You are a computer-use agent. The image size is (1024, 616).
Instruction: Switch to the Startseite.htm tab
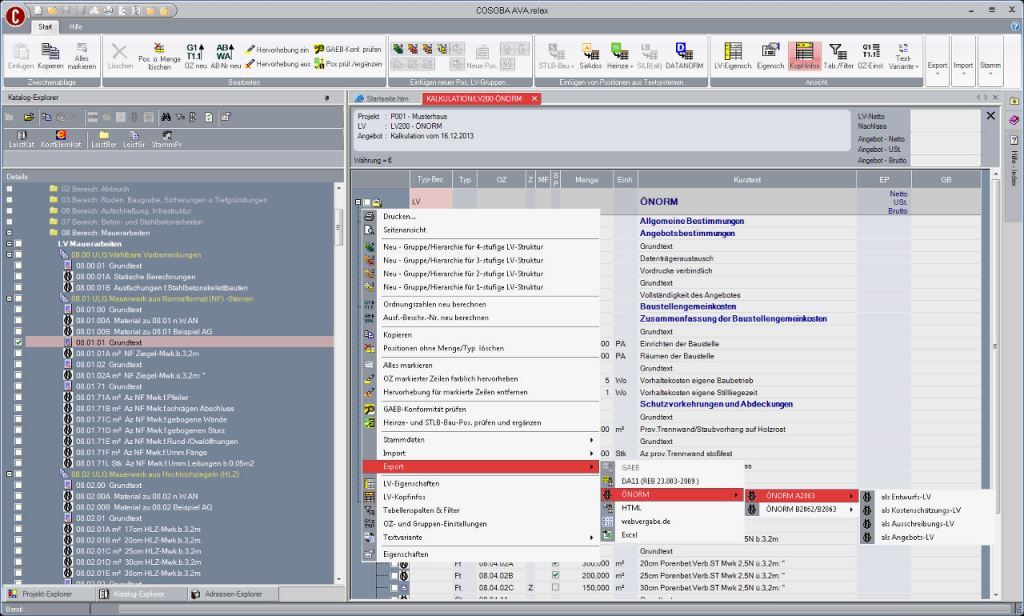click(387, 99)
